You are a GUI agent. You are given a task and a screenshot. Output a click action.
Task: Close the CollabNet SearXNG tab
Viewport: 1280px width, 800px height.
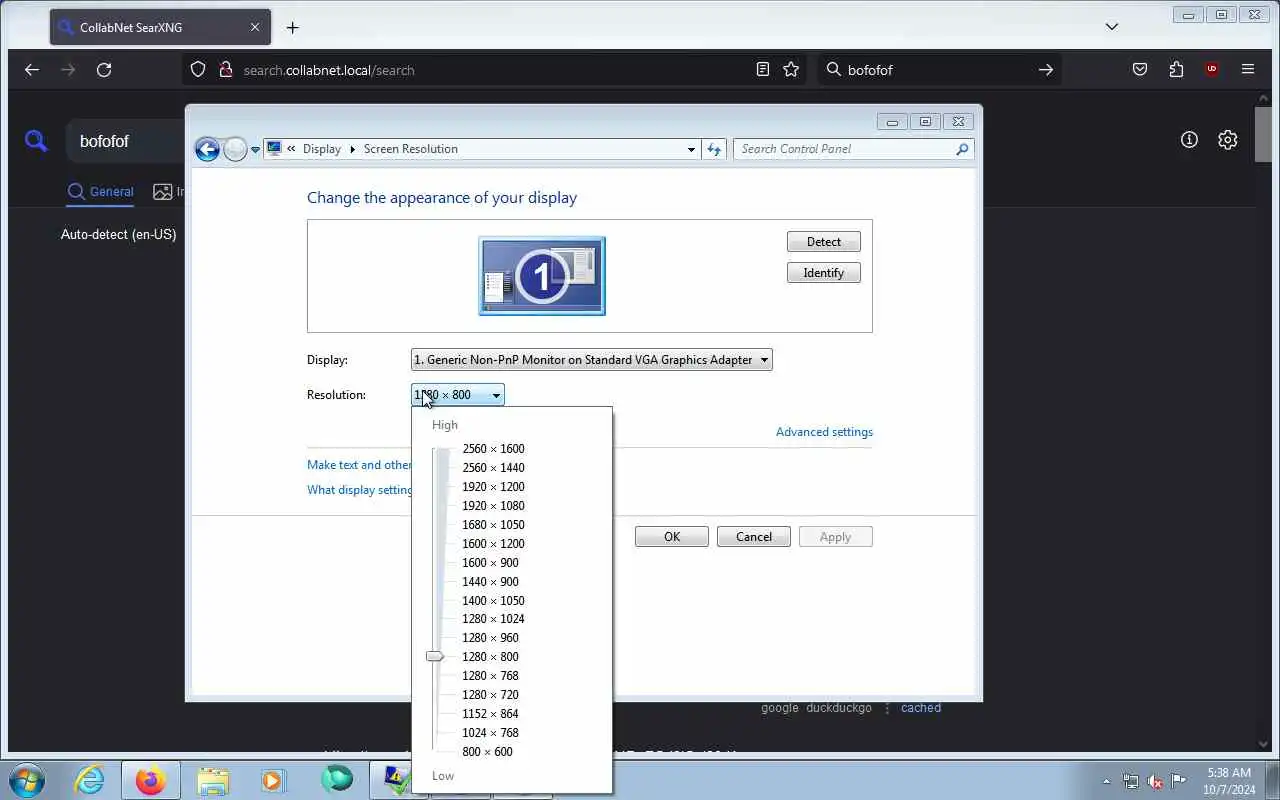(x=254, y=27)
